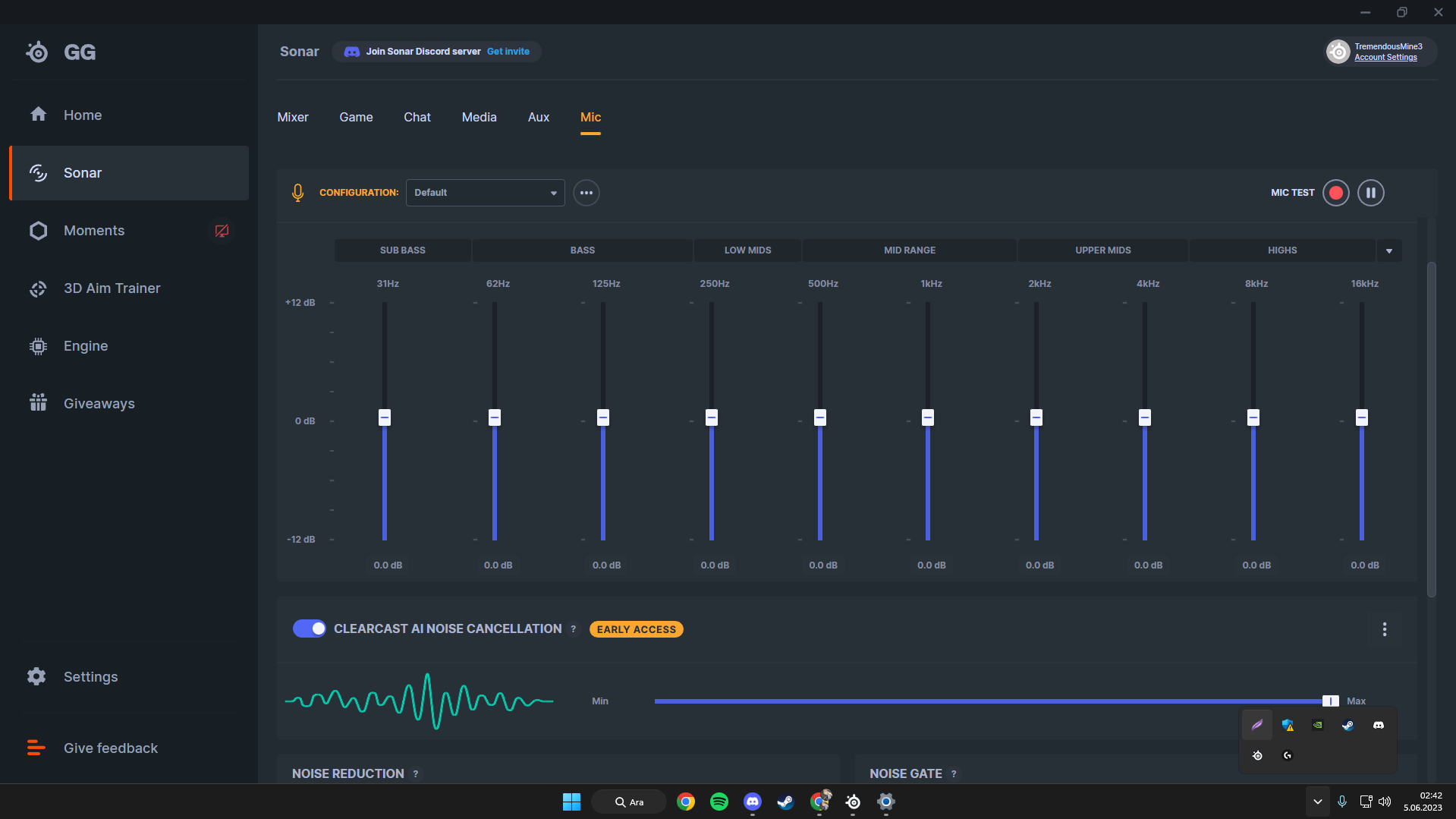Open Settings from the sidebar

90,677
